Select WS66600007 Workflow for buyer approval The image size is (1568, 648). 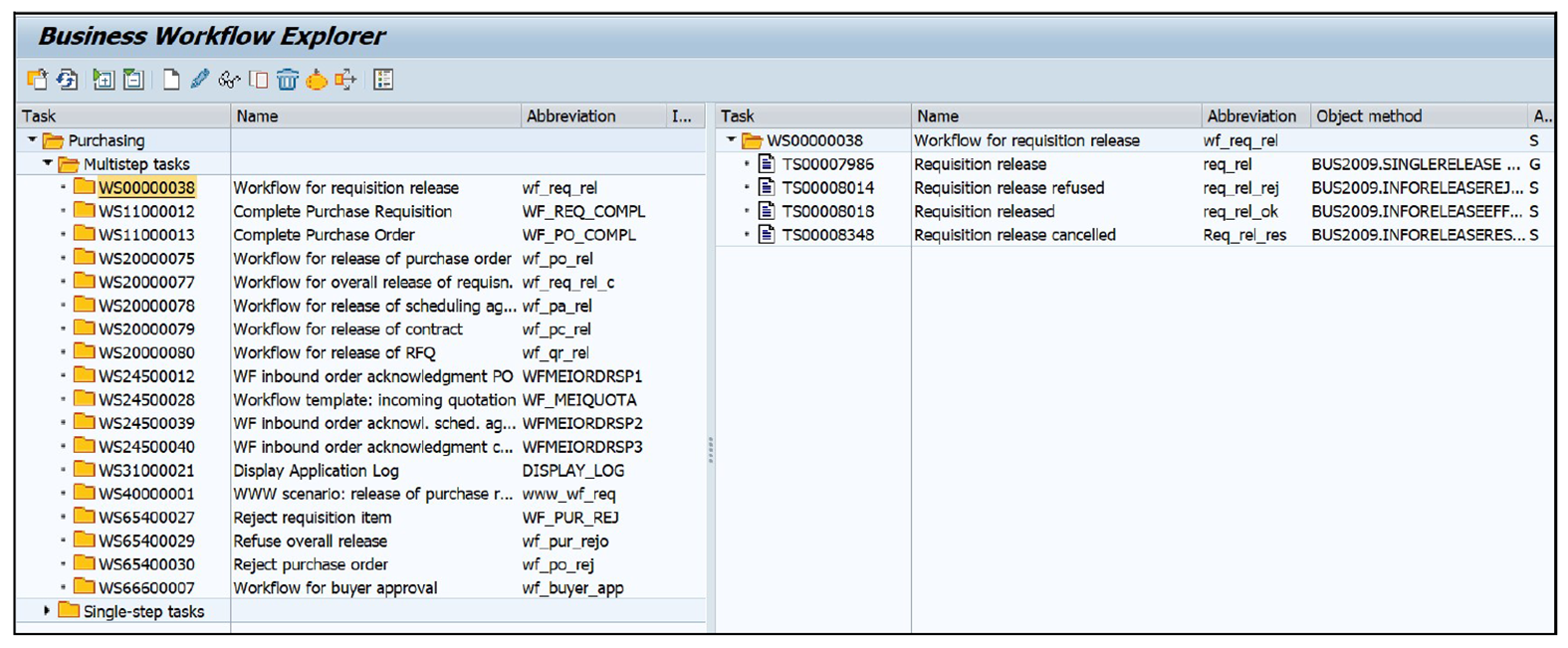[x=146, y=588]
